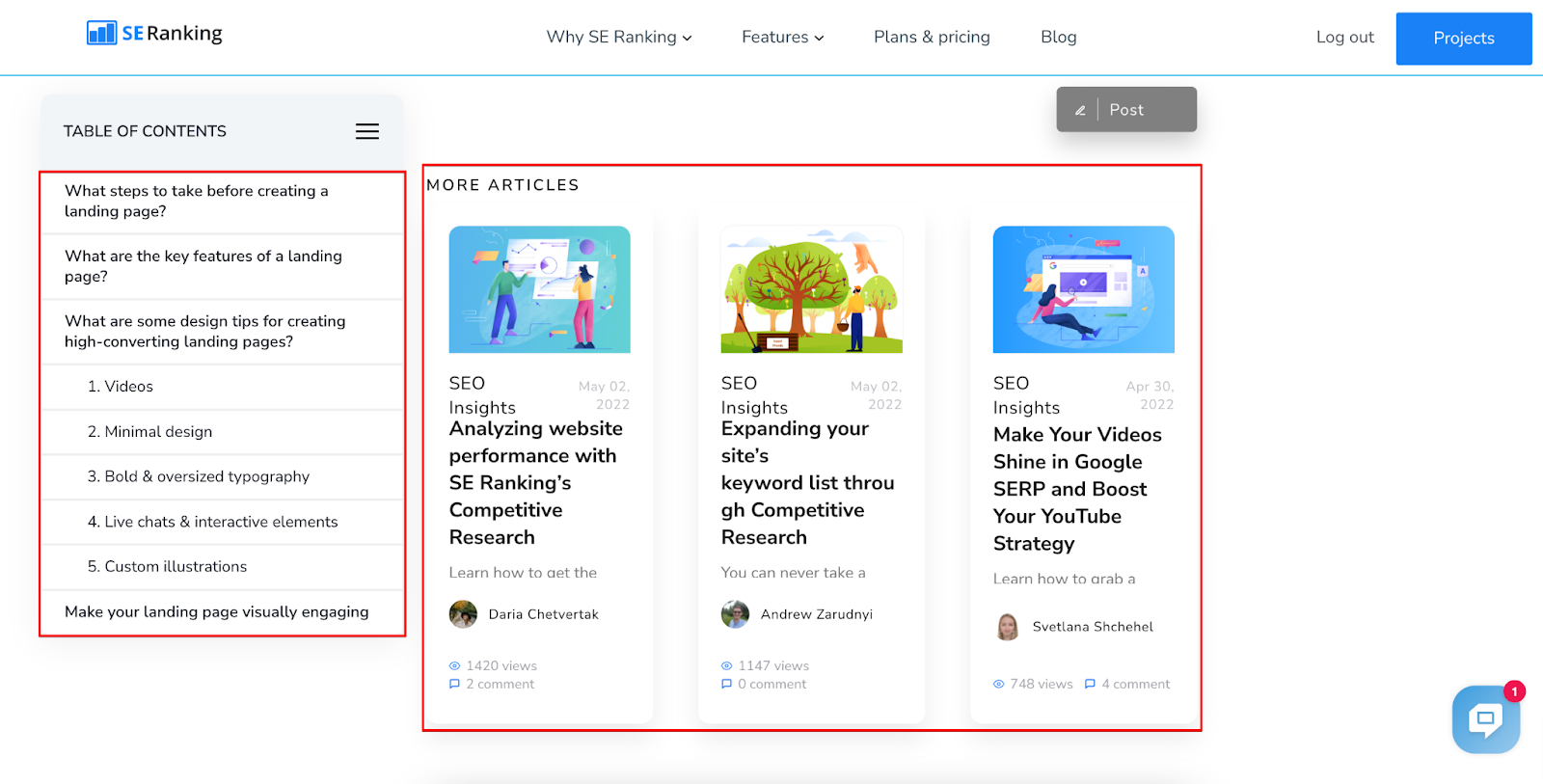Click the comment icon beside 4 comment
1543x784 pixels.
point(1090,685)
